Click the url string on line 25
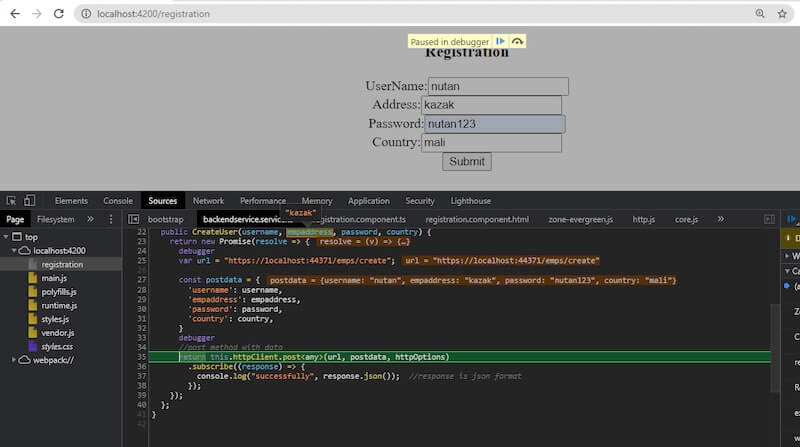Viewport: 800px width, 447px height. pyautogui.click(x=309, y=260)
